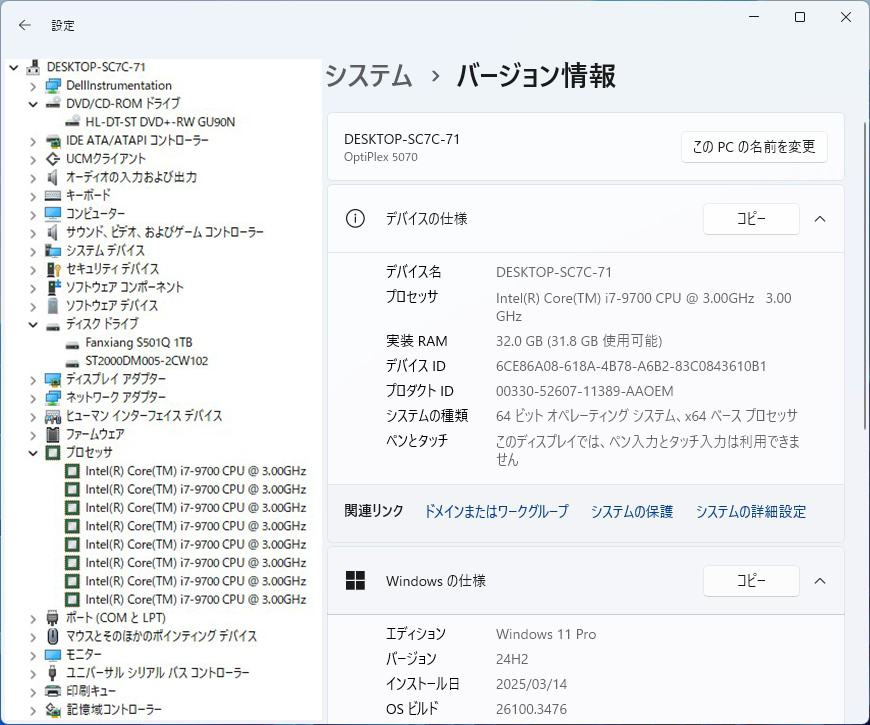Open the システムの詳細設定 link
Viewport: 870px width, 725px height.
click(751, 511)
